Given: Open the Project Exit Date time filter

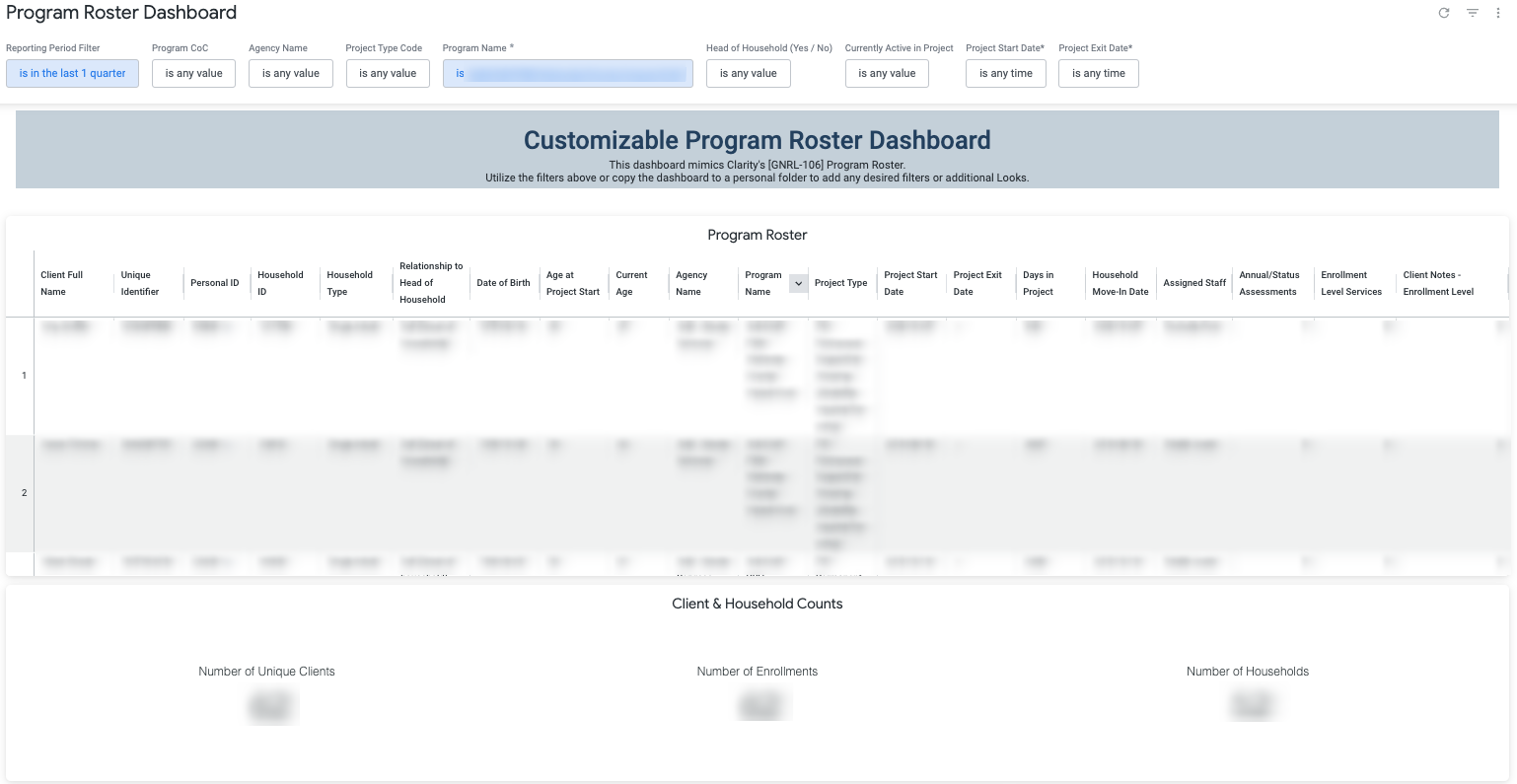Looking at the screenshot, I should (x=1098, y=73).
